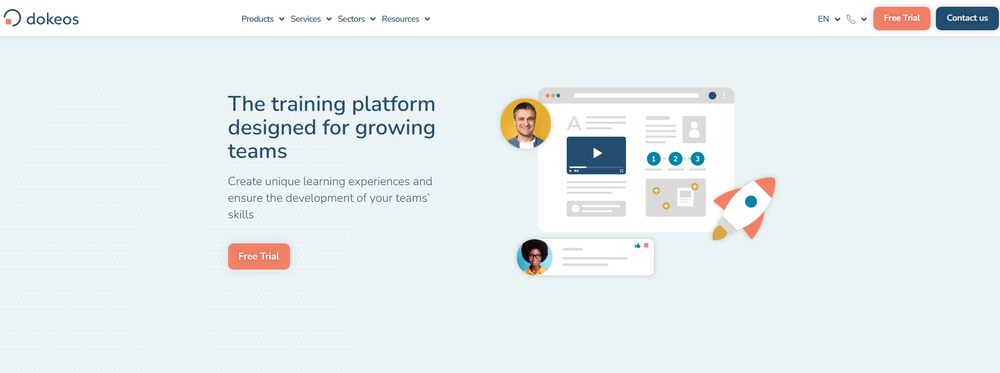Expand the EN language dropdown

click(829, 18)
